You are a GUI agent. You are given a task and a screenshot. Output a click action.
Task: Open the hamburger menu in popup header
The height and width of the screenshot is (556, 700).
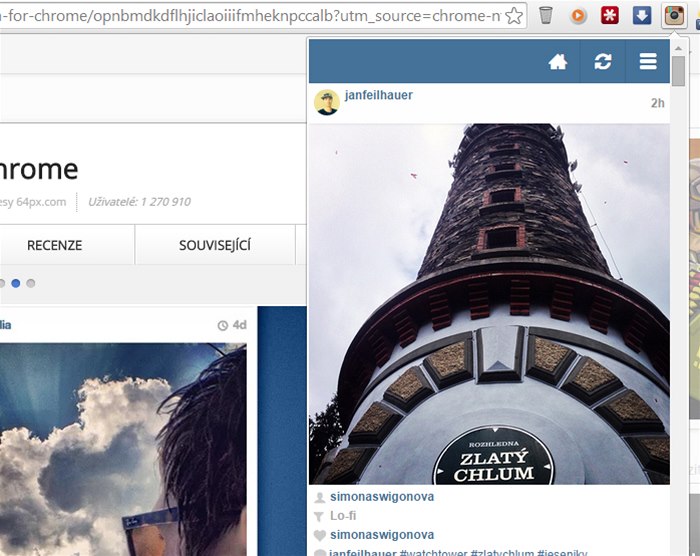click(648, 62)
